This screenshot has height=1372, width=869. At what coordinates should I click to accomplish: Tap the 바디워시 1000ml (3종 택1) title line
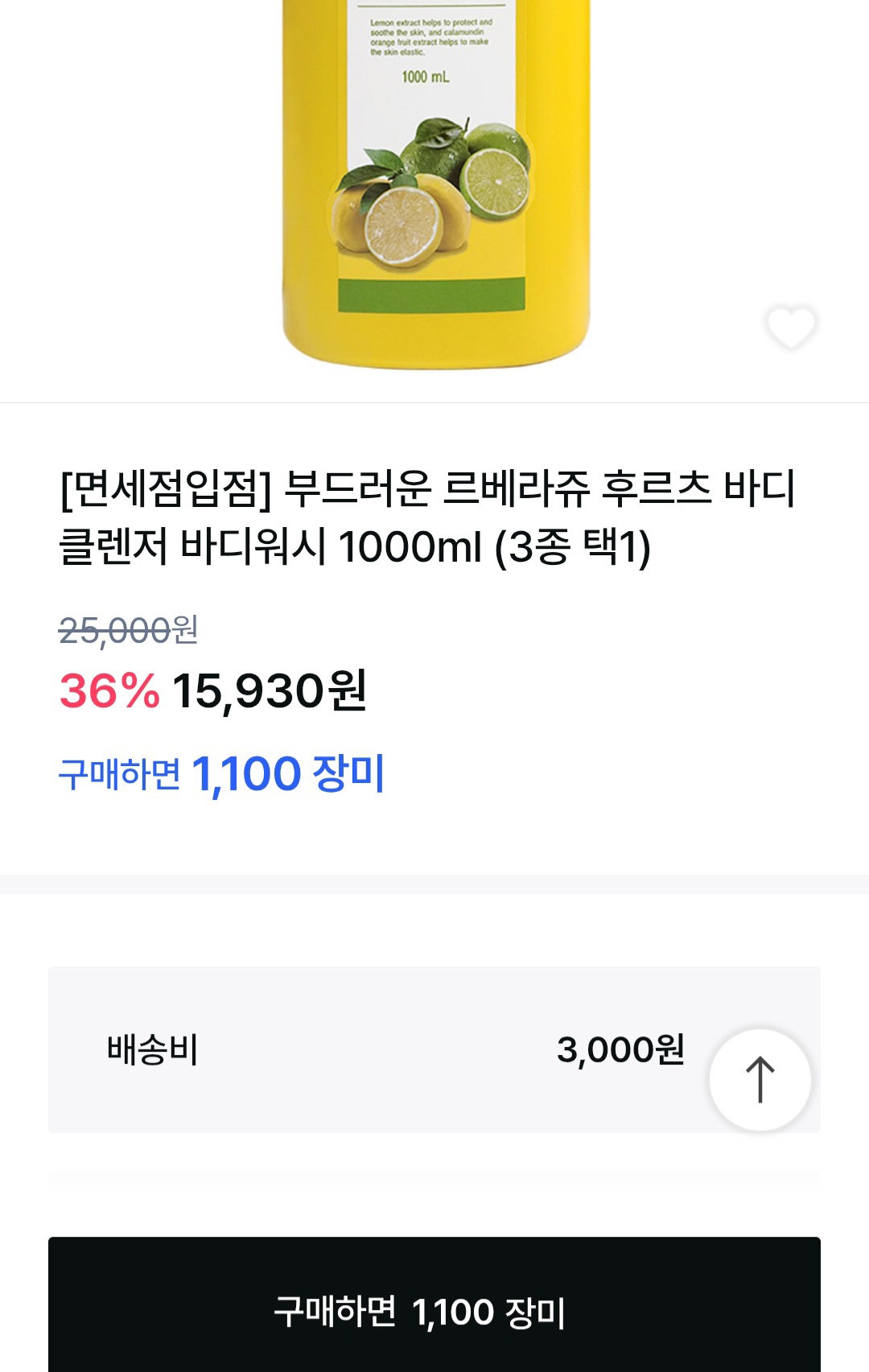pyautogui.click(x=414, y=547)
